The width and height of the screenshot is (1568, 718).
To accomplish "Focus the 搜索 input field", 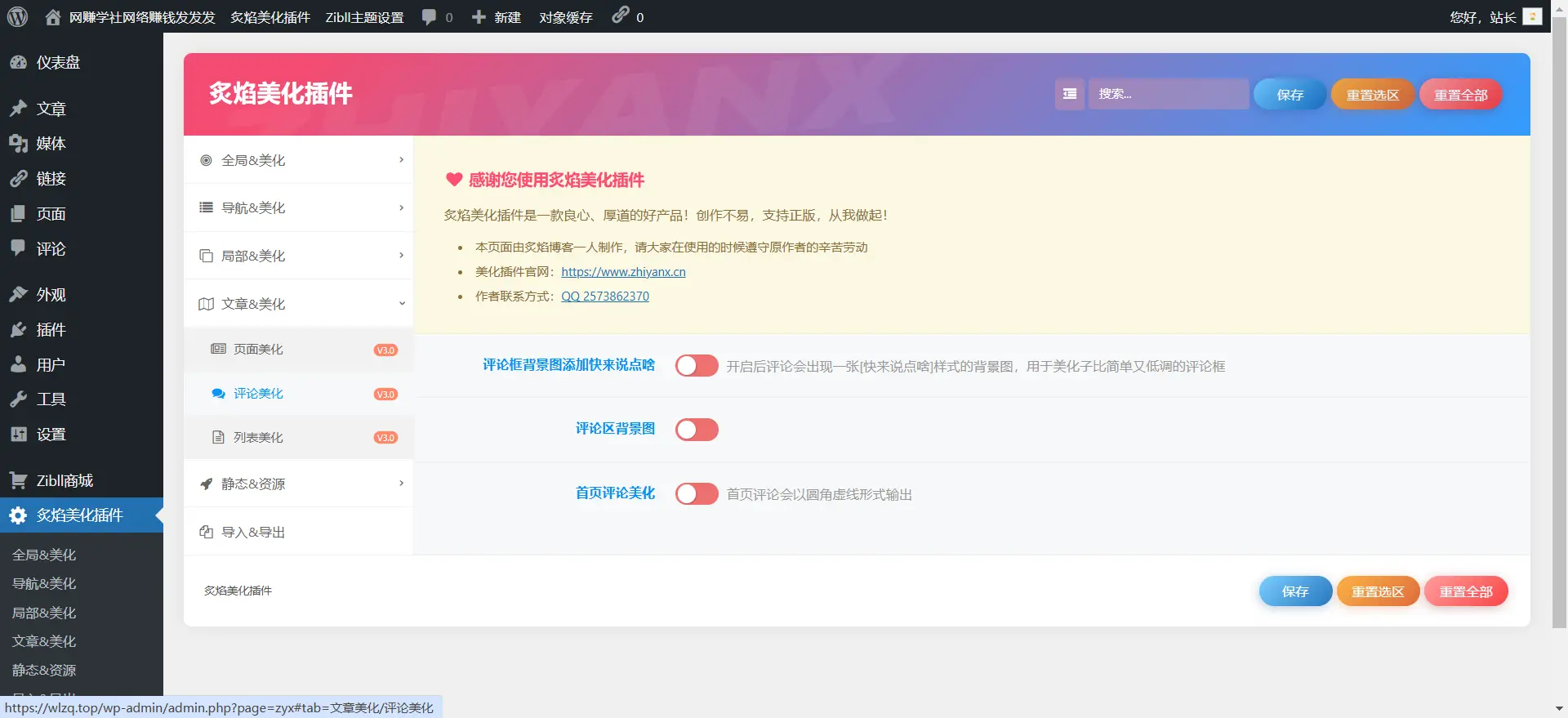I will pyautogui.click(x=1168, y=94).
